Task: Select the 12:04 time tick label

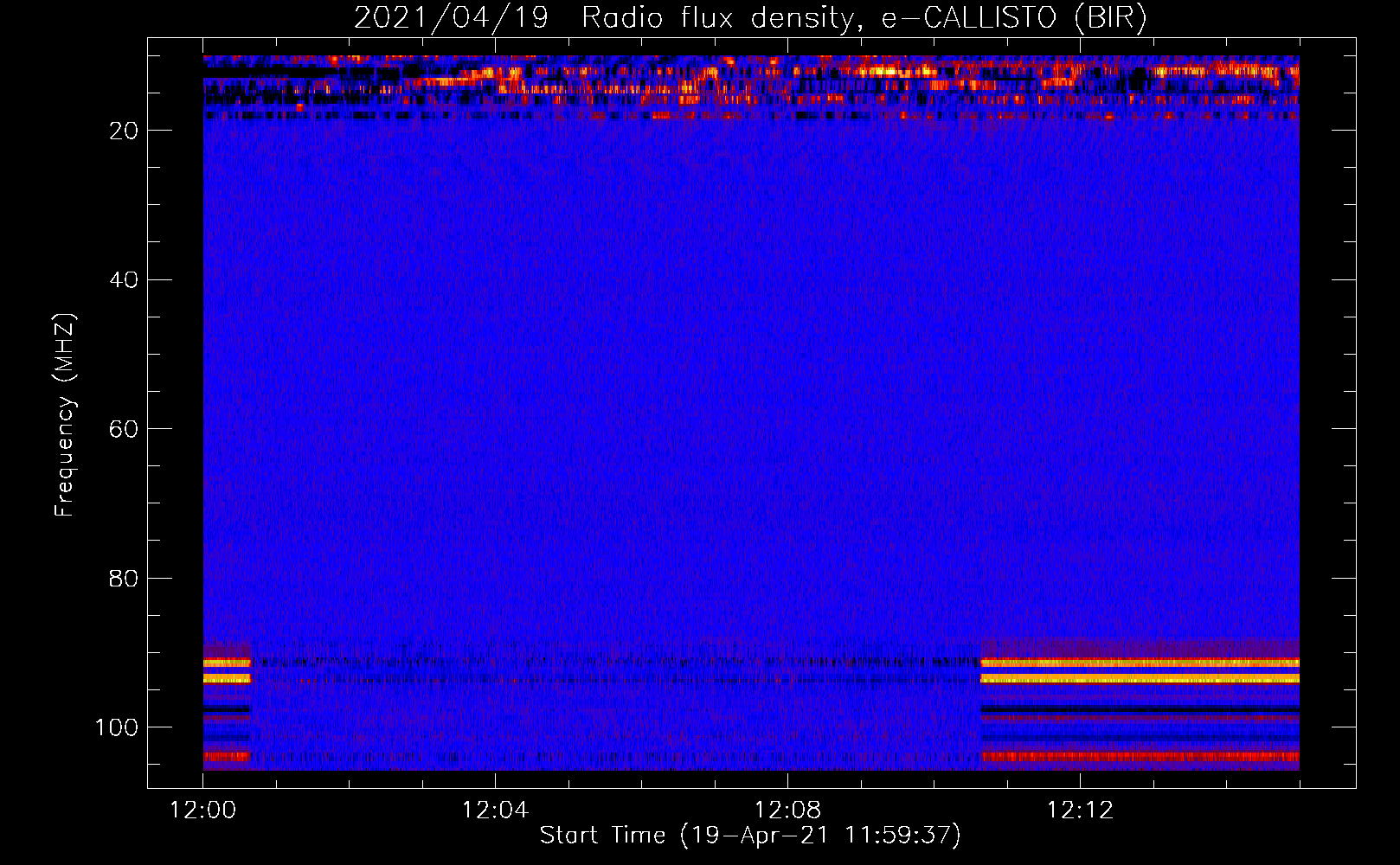Action: (x=495, y=810)
